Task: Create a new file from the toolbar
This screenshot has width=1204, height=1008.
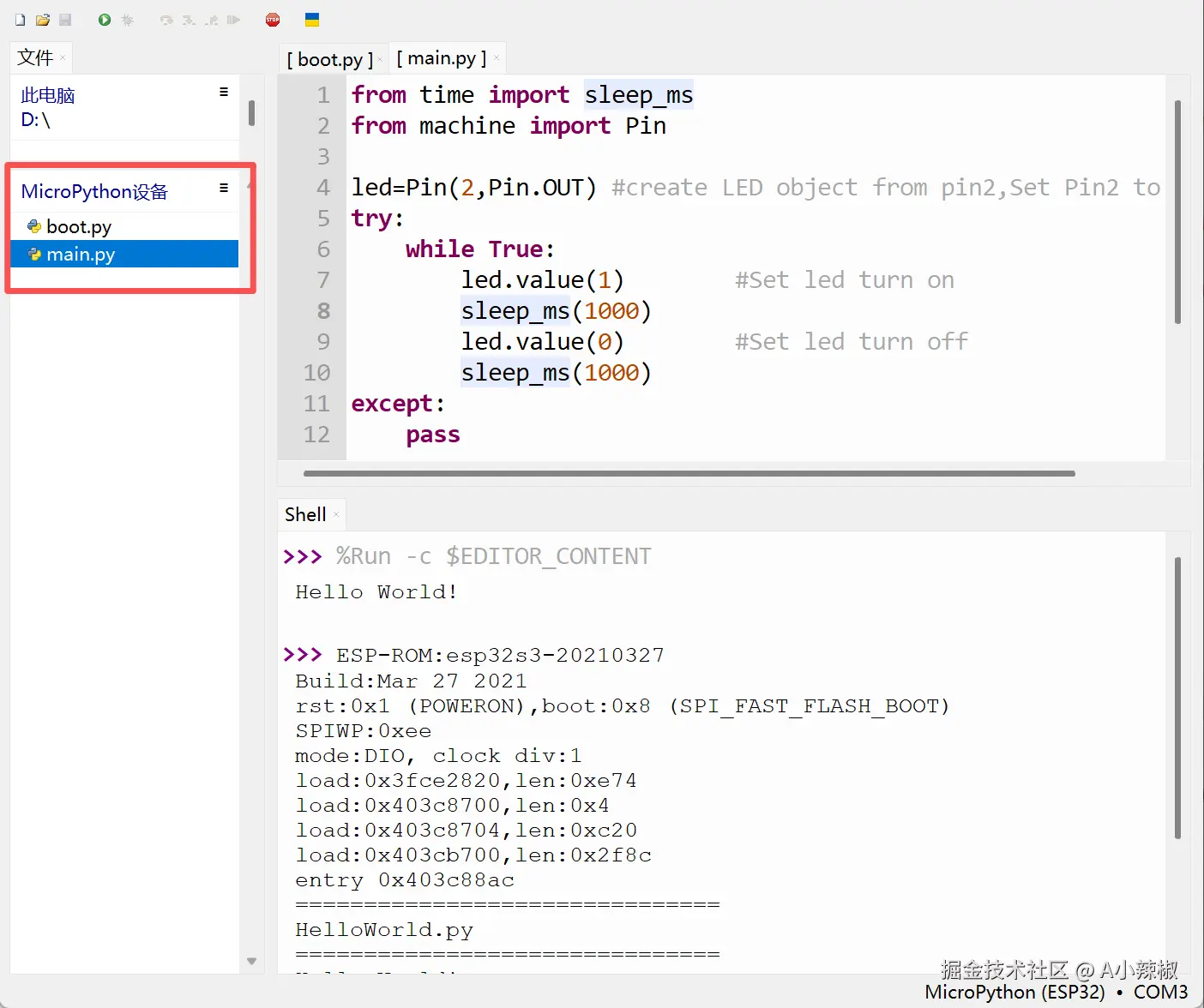Action: point(21,20)
